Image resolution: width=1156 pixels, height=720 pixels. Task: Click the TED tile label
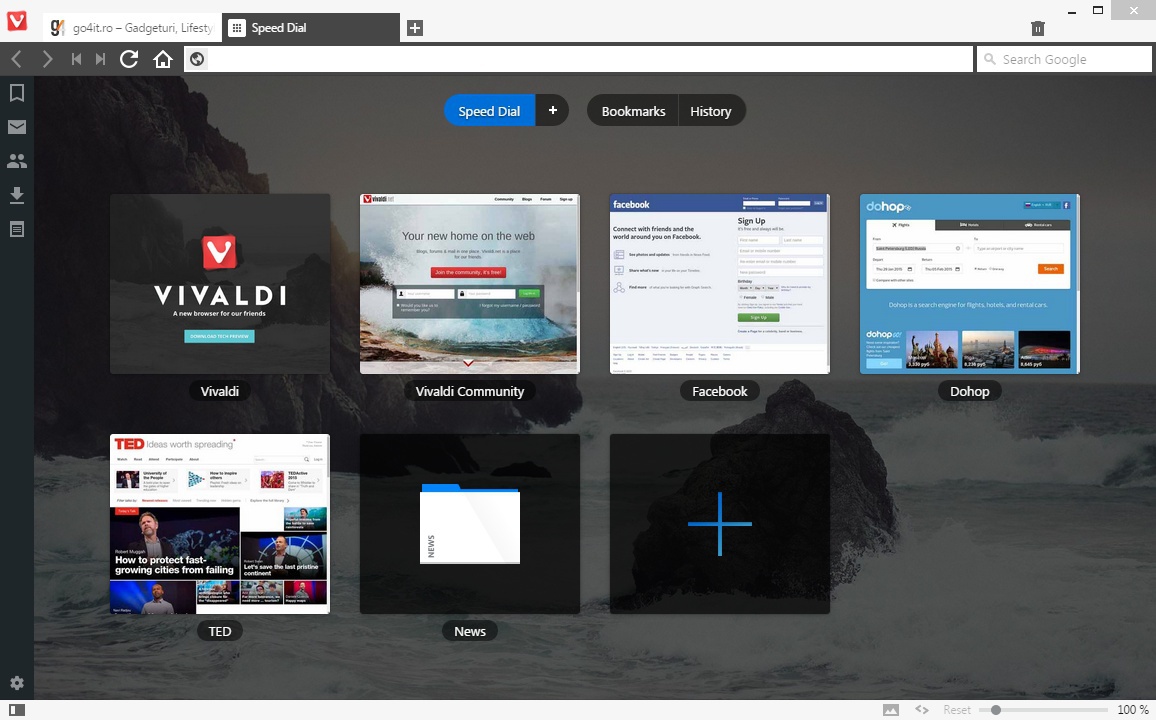click(220, 632)
